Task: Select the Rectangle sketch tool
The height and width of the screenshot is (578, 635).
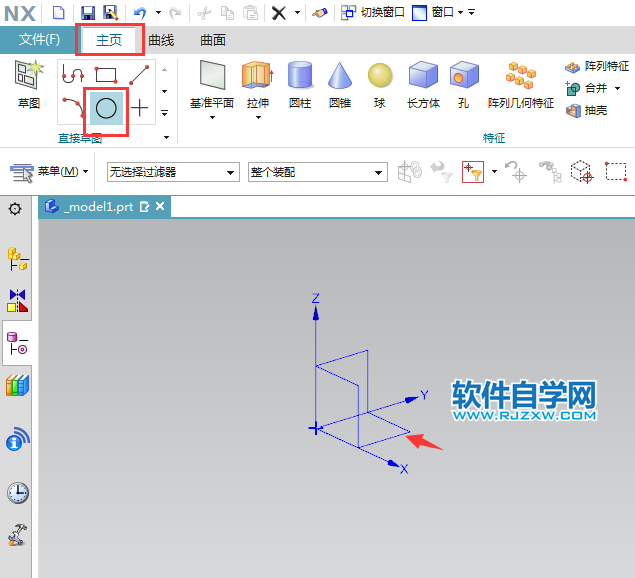Action: coord(106,75)
